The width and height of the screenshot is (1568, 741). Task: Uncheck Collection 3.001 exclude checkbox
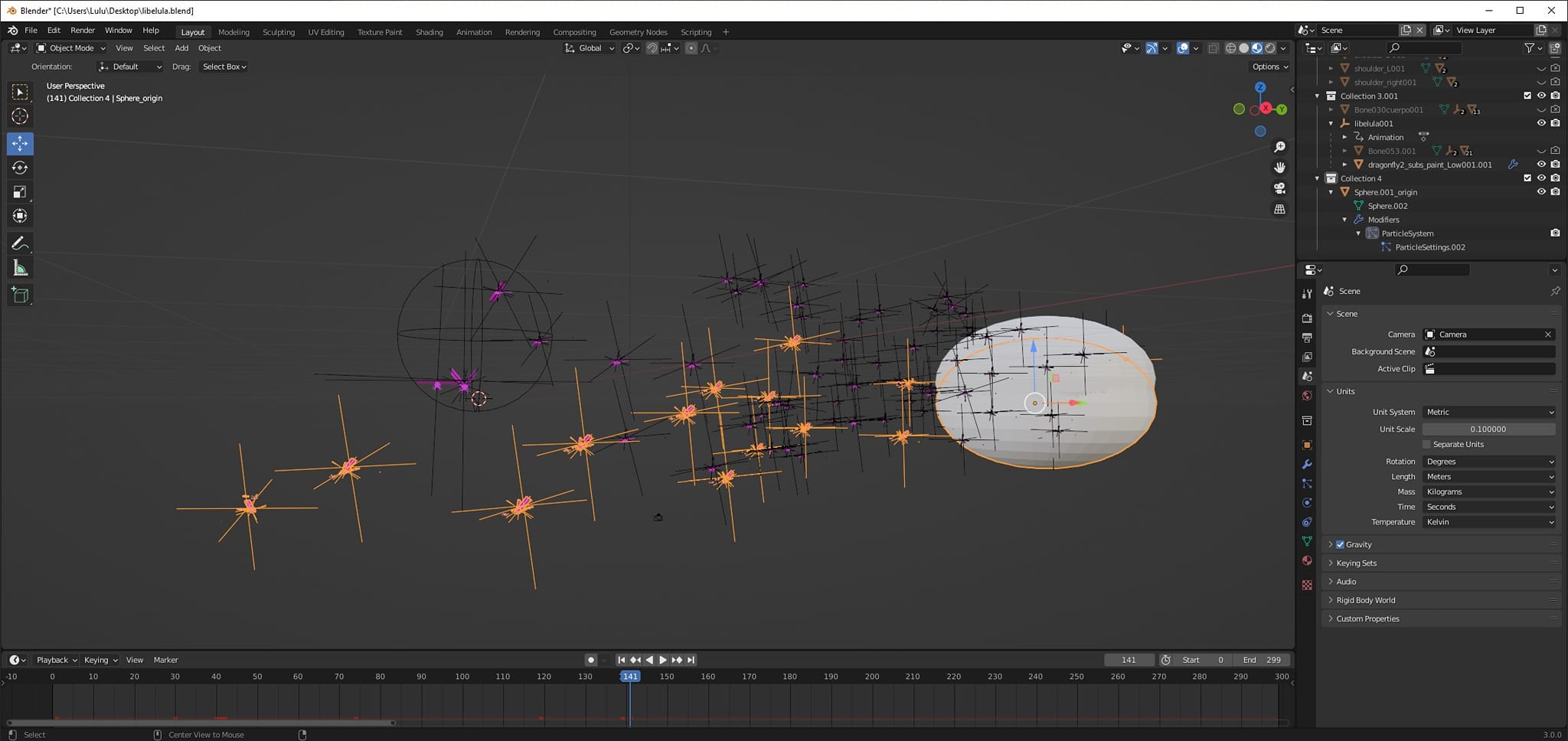tap(1527, 96)
